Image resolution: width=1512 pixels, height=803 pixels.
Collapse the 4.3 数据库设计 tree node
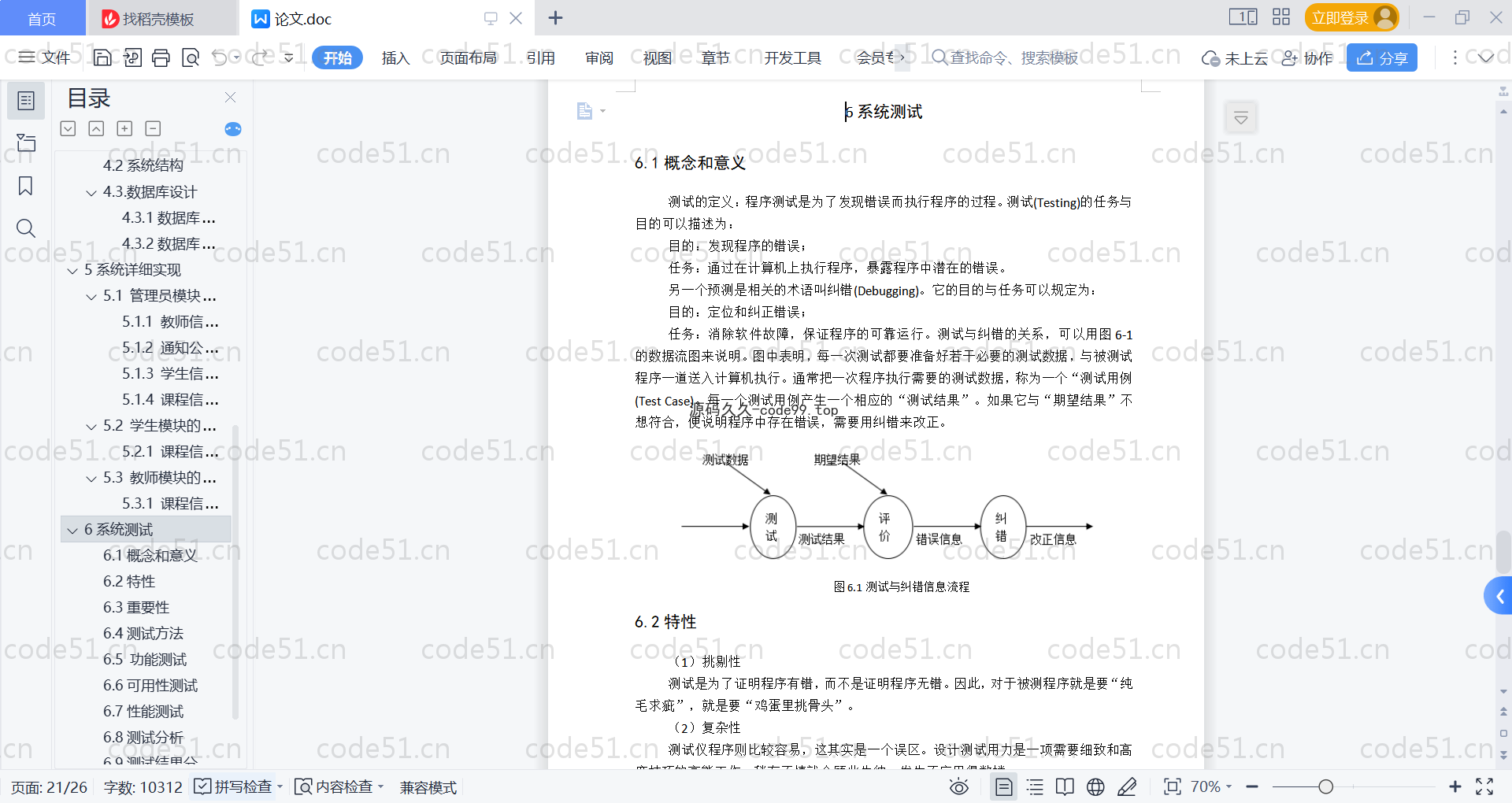pos(91,192)
